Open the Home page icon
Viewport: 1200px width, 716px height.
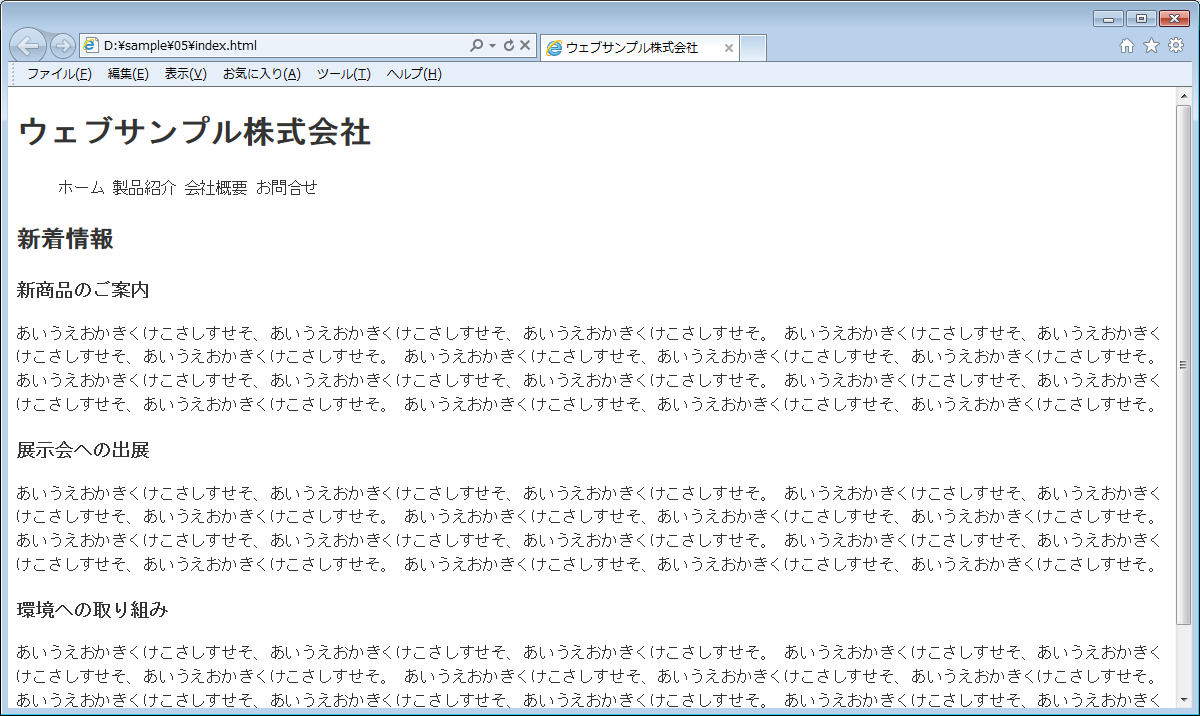pyautogui.click(x=1127, y=45)
